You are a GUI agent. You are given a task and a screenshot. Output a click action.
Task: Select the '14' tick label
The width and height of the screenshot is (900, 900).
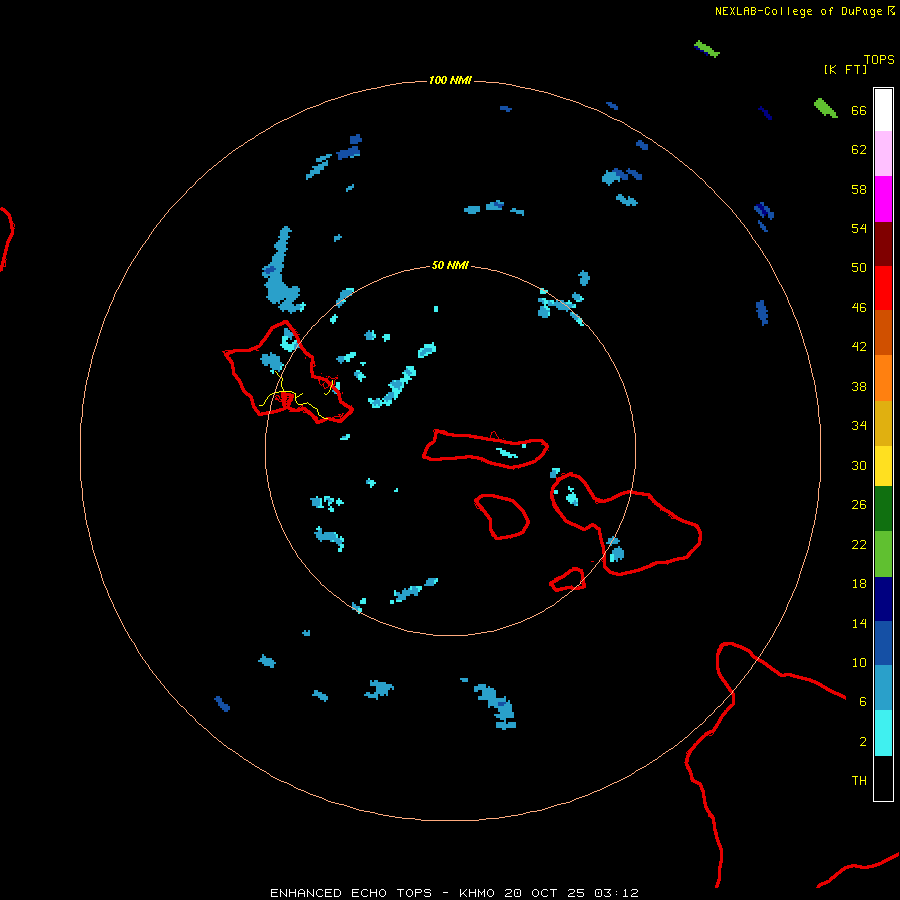click(859, 623)
